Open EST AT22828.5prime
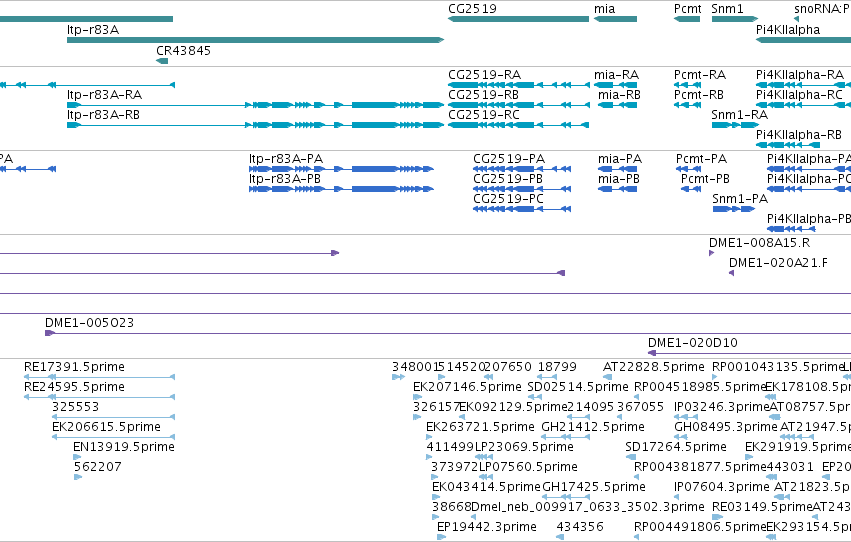 tap(654, 367)
